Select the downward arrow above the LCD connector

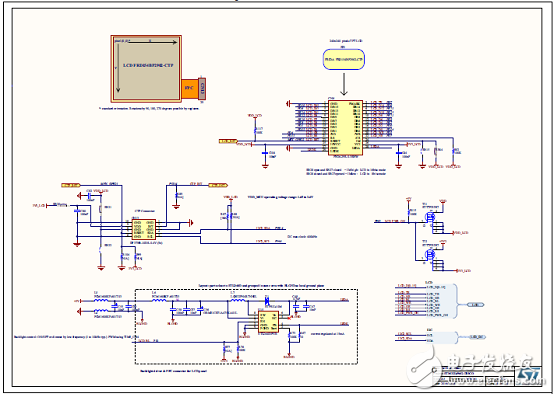(x=344, y=84)
